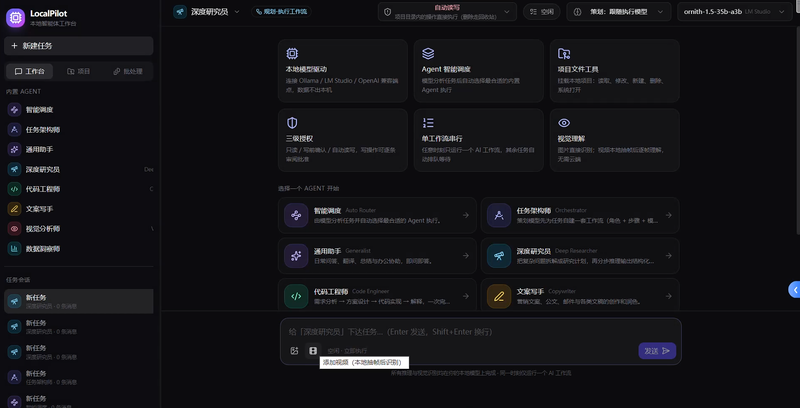Click the LocalPilot logo icon

15,18
